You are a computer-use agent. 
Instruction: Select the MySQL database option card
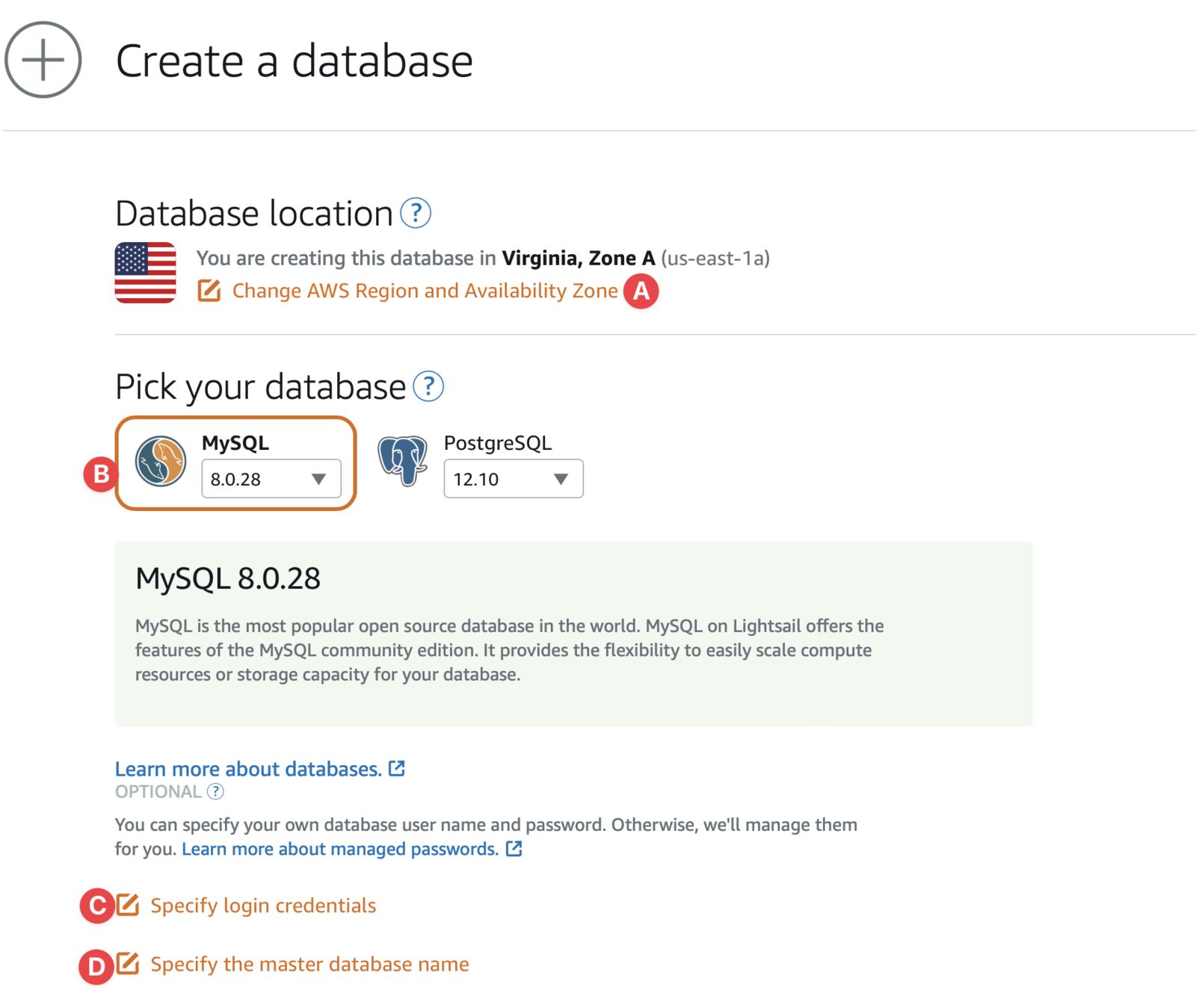[x=235, y=463]
